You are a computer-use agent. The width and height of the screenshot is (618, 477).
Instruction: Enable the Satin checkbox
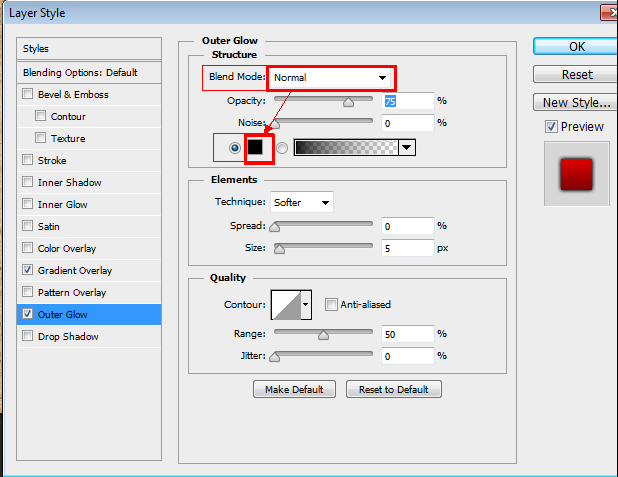[28, 226]
